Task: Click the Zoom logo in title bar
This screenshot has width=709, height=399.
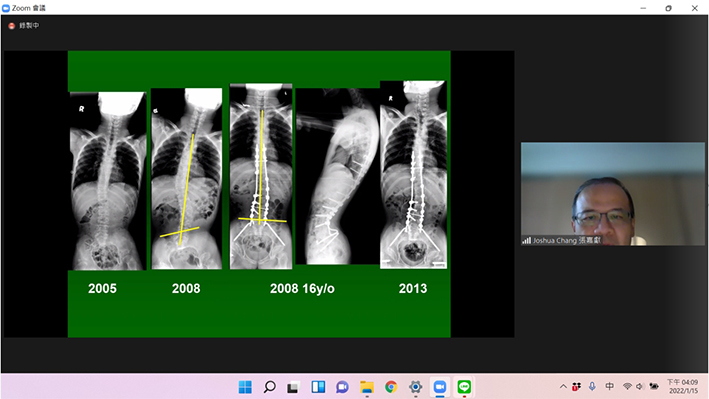Action: point(6,8)
